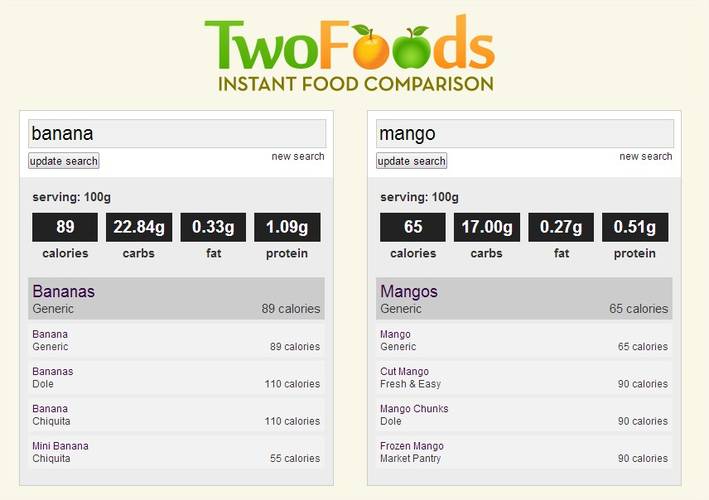Open Cut Mango Fresh & Easy entry
Screen dimensions: 709x500
524,377
